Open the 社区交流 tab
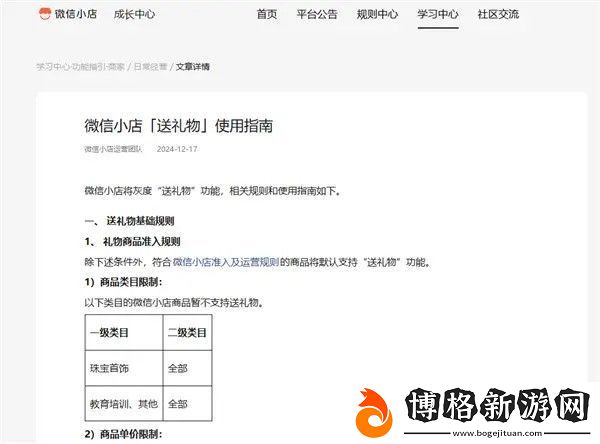 tap(498, 15)
